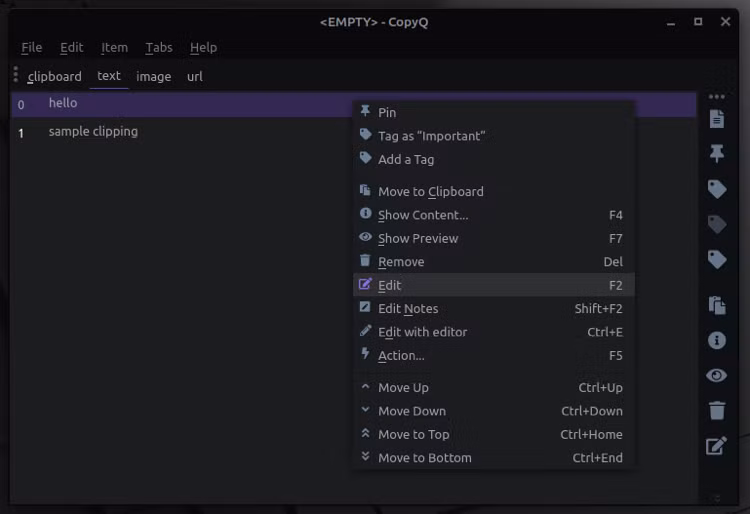The width and height of the screenshot is (750, 514).
Task: Click the New Item document icon in sidebar
Action: (717, 119)
